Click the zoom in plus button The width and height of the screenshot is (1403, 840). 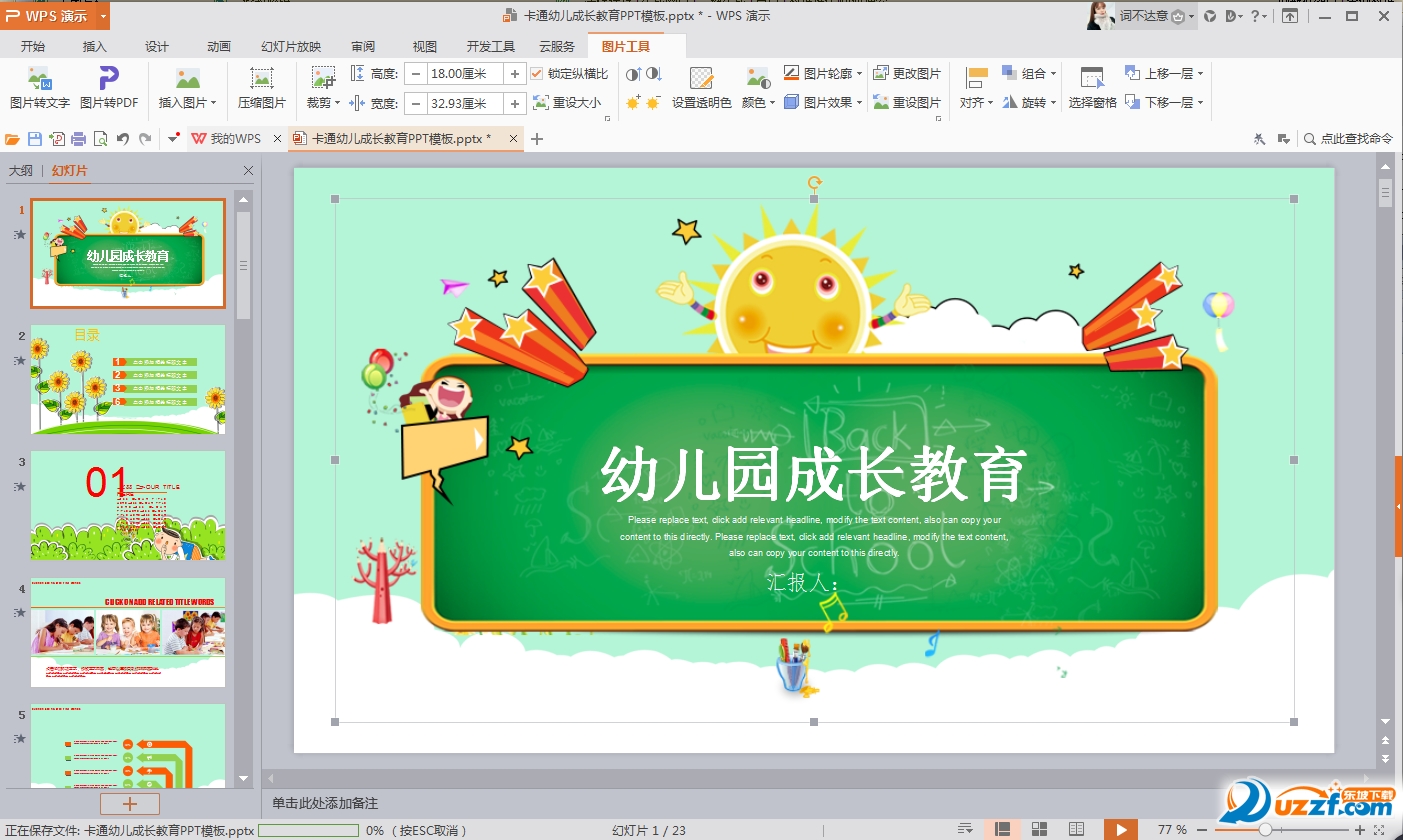coord(1360,830)
